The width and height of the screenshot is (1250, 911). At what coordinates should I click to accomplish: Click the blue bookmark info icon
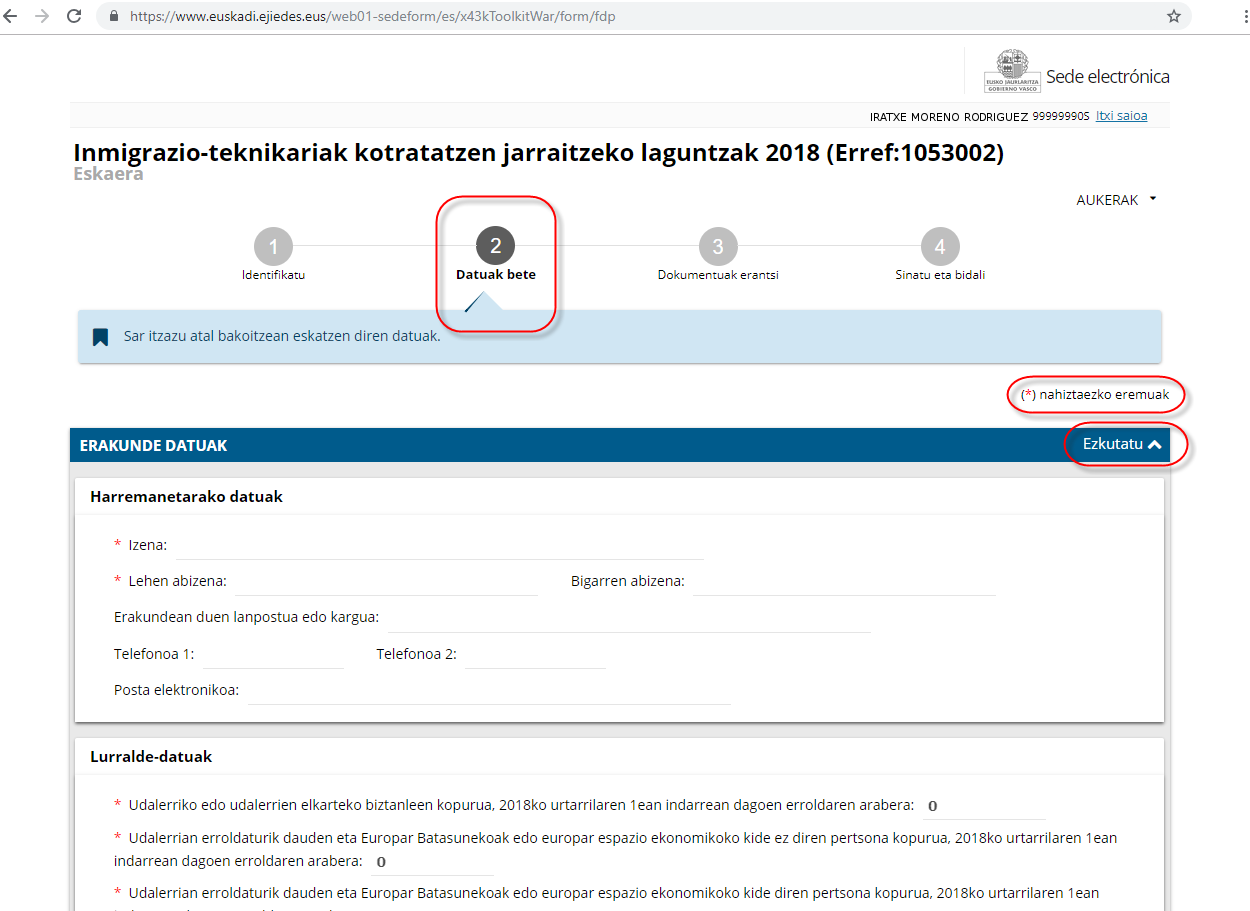(100, 337)
